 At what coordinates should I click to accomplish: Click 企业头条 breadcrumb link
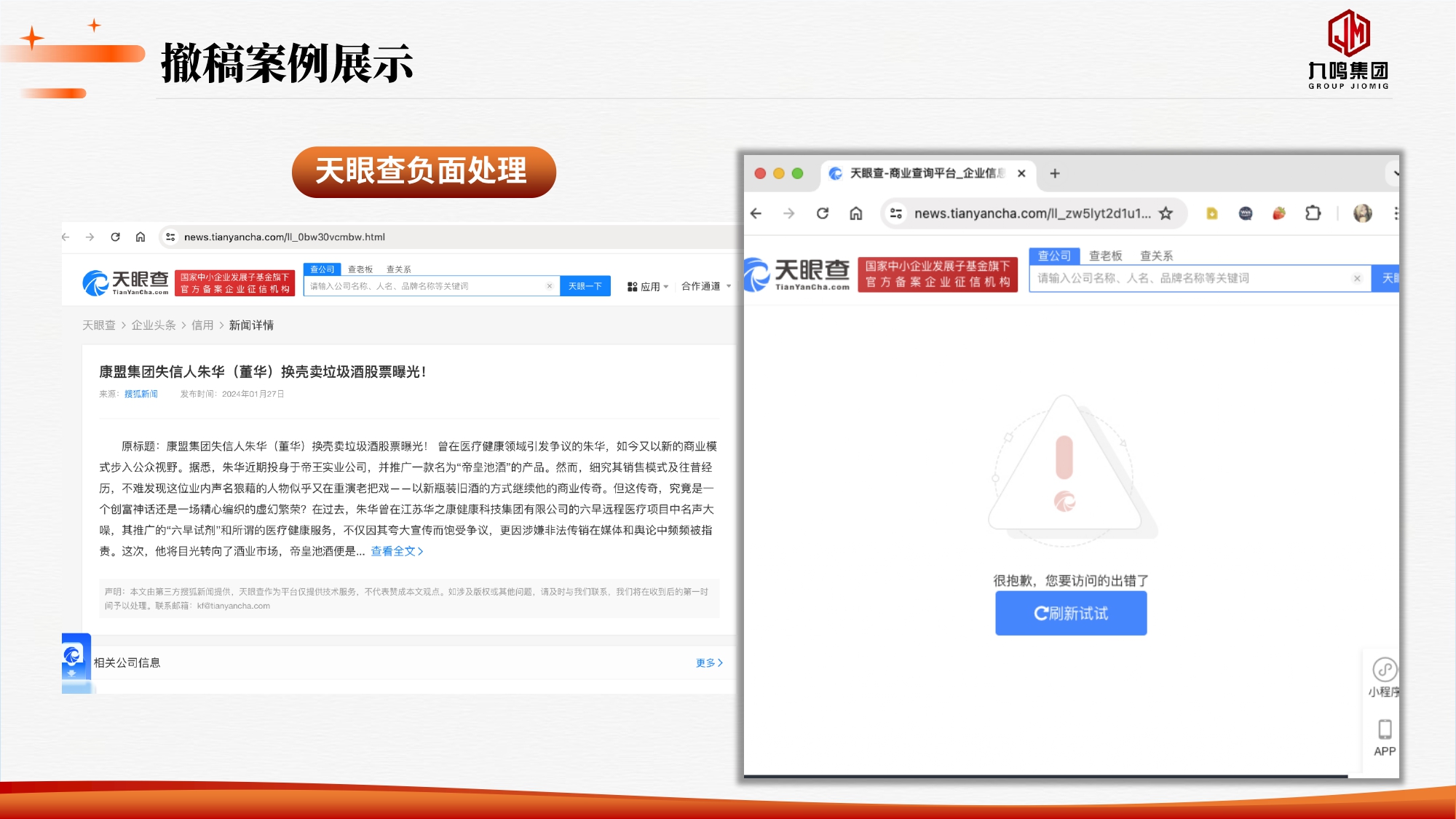(154, 325)
